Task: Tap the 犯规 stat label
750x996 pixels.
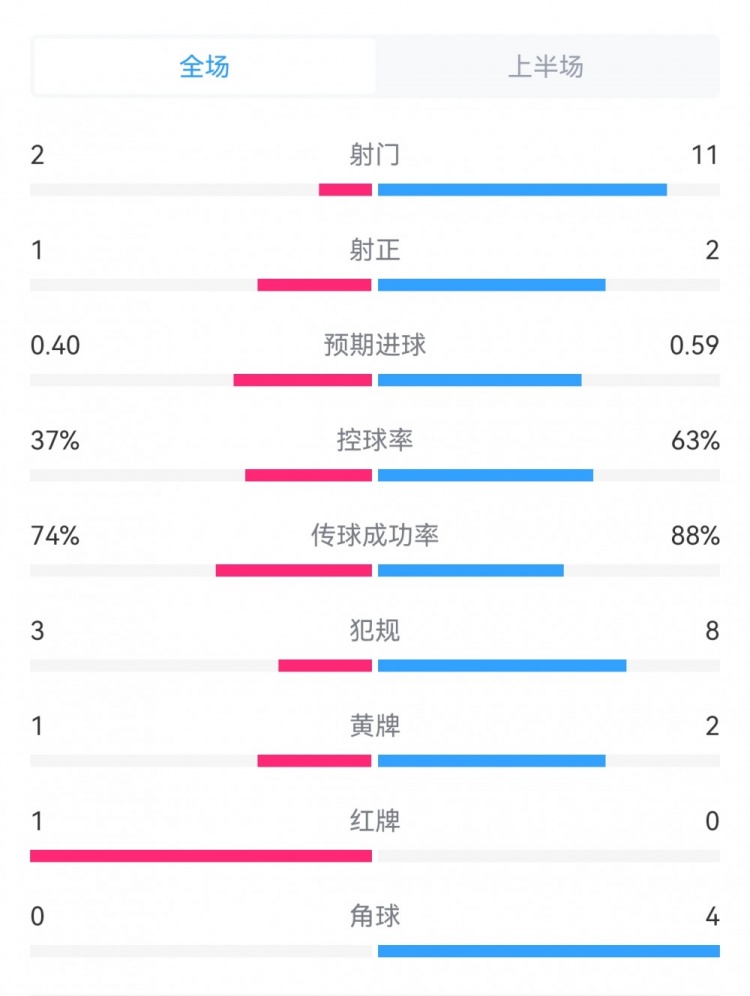Action: (x=375, y=631)
